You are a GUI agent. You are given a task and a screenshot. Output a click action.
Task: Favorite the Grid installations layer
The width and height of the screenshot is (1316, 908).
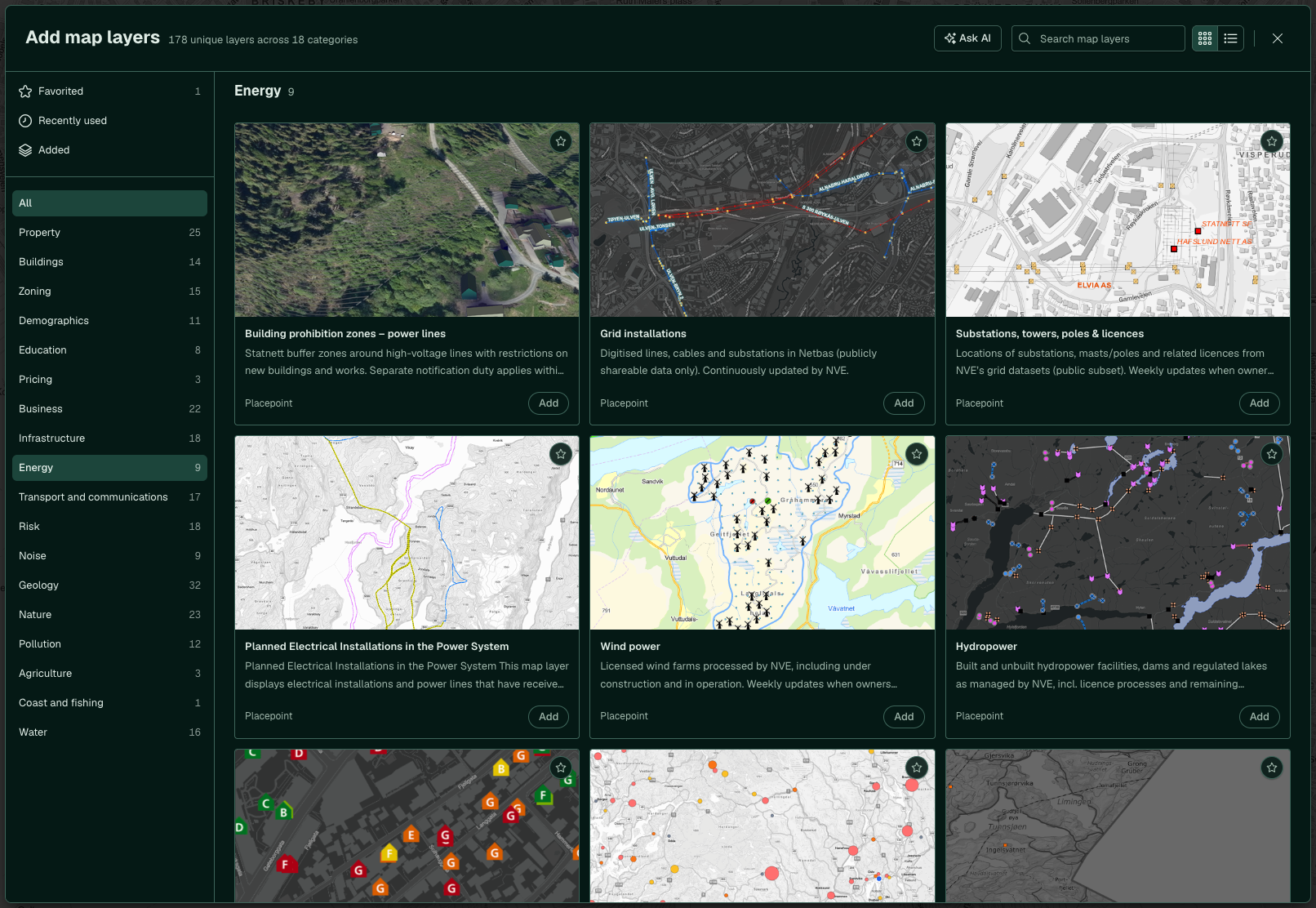click(x=917, y=141)
